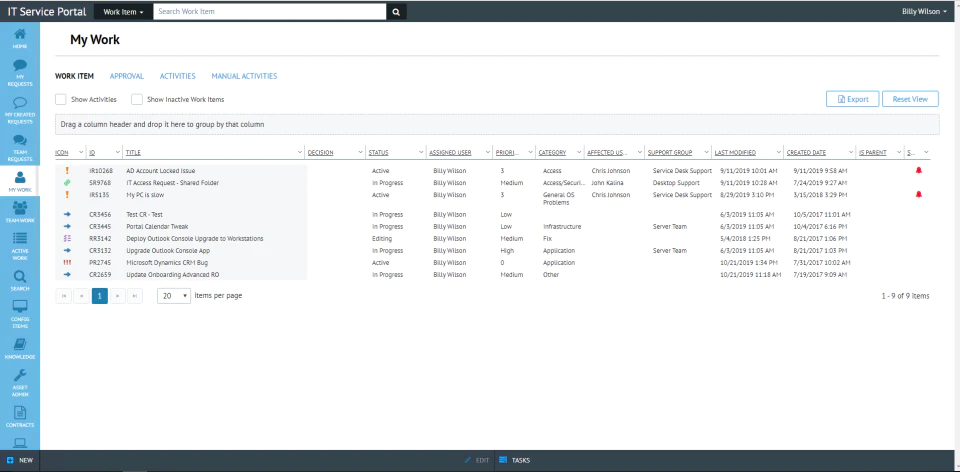Click the New plus icon in bottom bar

[x=10, y=460]
